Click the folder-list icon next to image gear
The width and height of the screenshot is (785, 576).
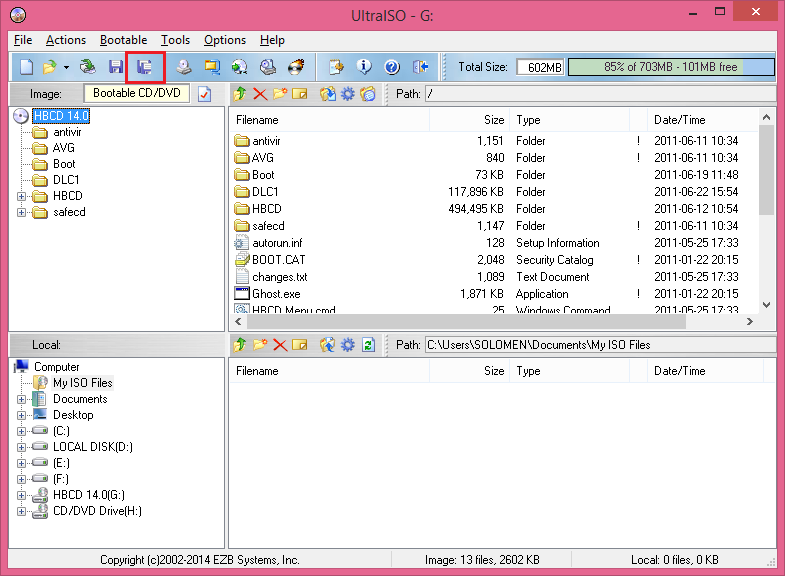tap(367, 94)
